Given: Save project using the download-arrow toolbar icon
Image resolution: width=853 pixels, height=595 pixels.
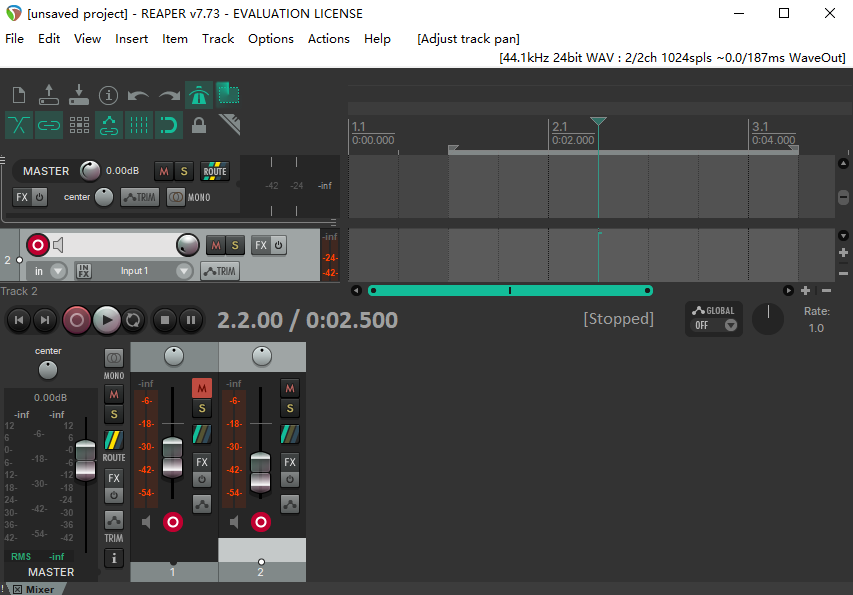Looking at the screenshot, I should pyautogui.click(x=79, y=95).
